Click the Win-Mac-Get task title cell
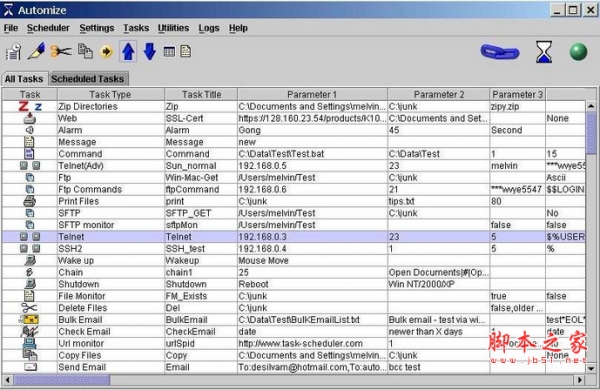This screenshot has height=390, width=600. pos(201,178)
